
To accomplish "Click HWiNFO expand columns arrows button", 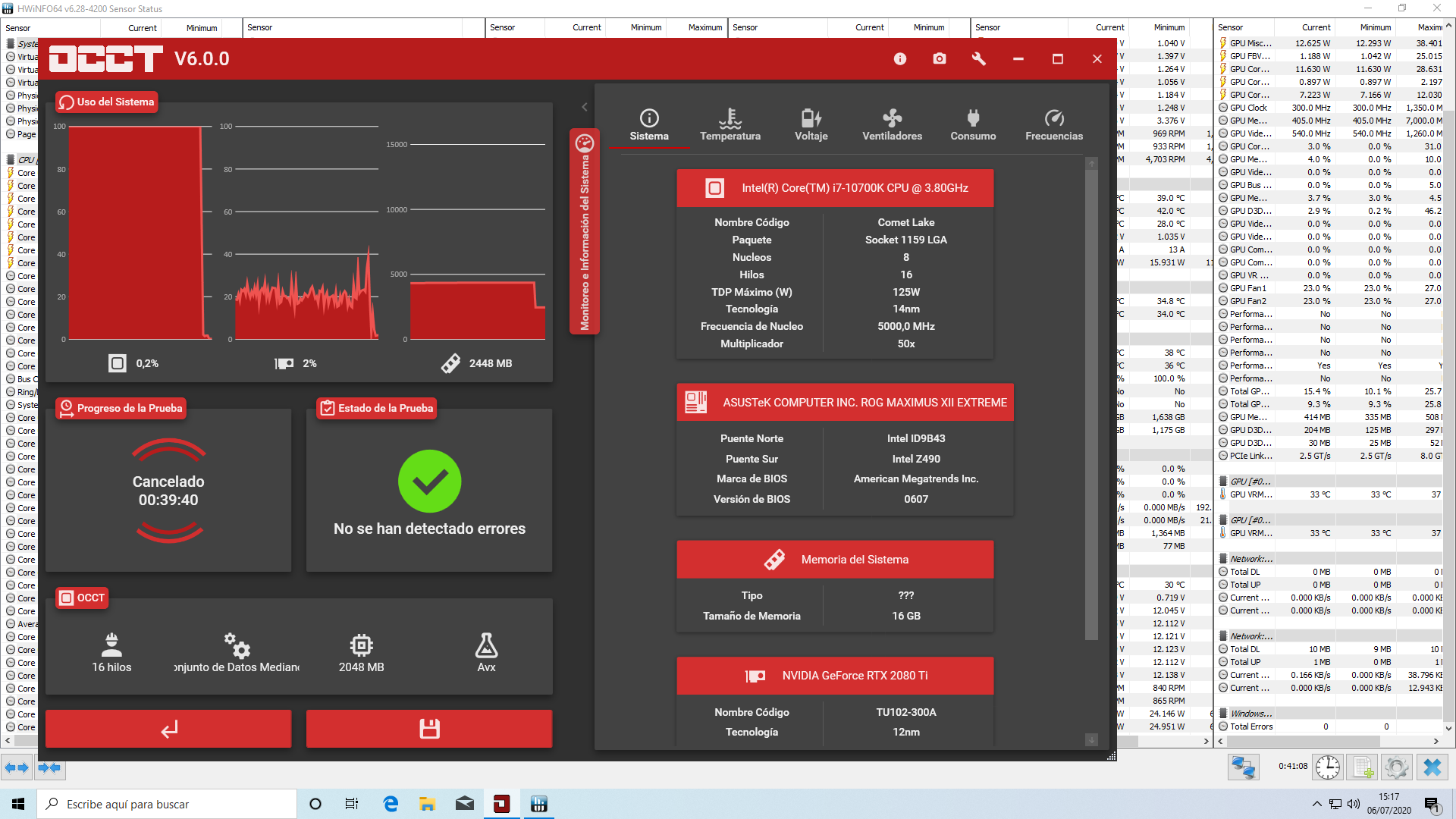I will click(x=17, y=768).
